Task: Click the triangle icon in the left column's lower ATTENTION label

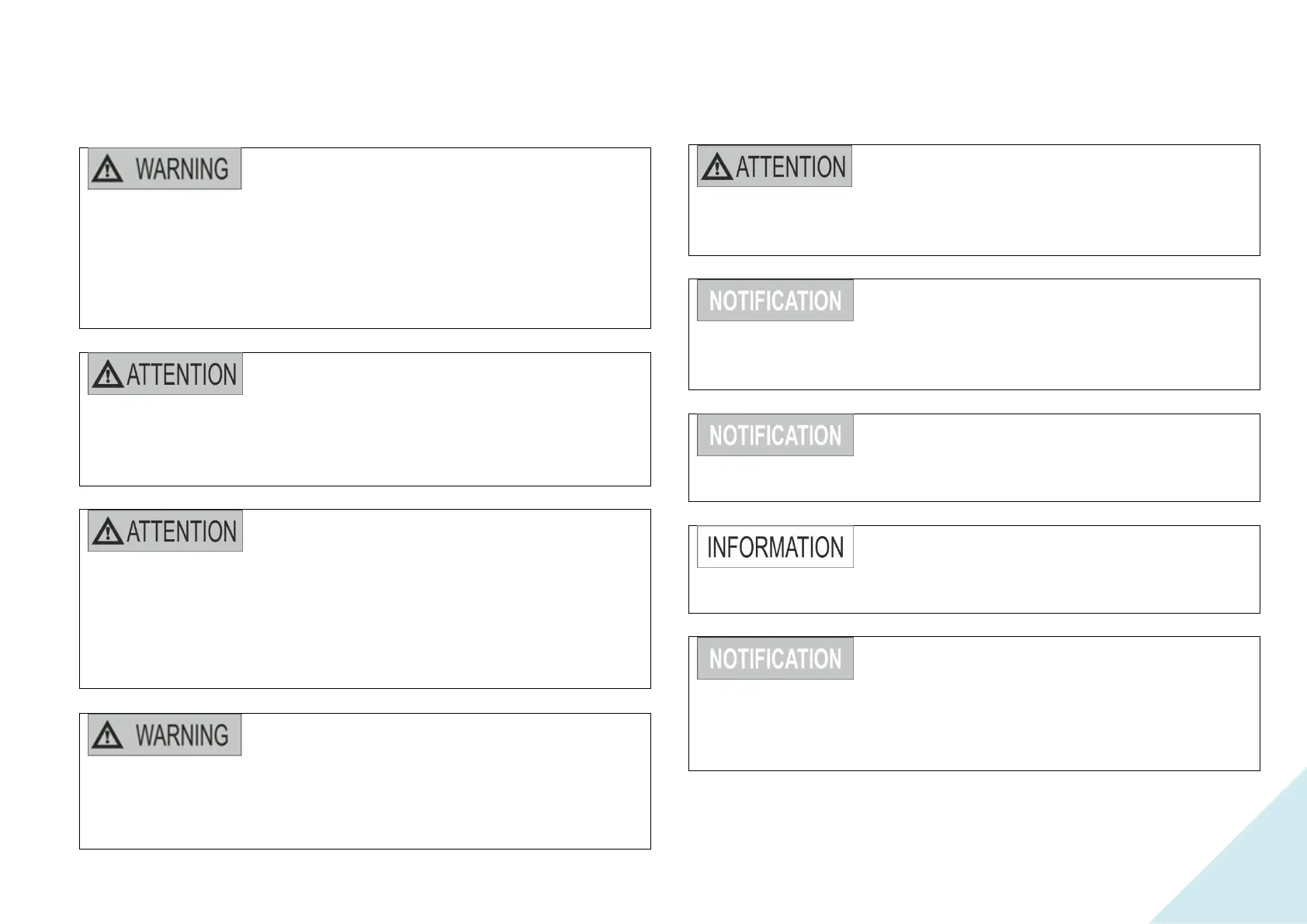Action: (107, 531)
